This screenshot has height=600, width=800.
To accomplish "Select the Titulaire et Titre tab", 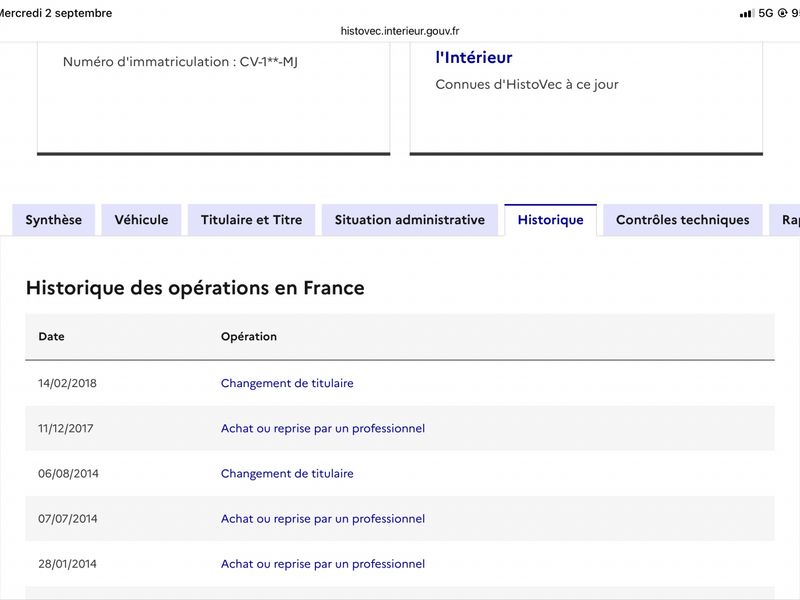I will (252, 220).
